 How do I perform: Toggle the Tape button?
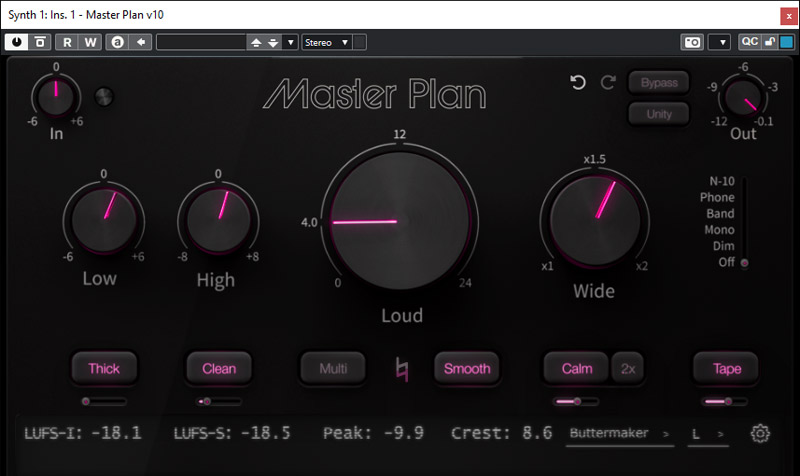pyautogui.click(x=727, y=368)
